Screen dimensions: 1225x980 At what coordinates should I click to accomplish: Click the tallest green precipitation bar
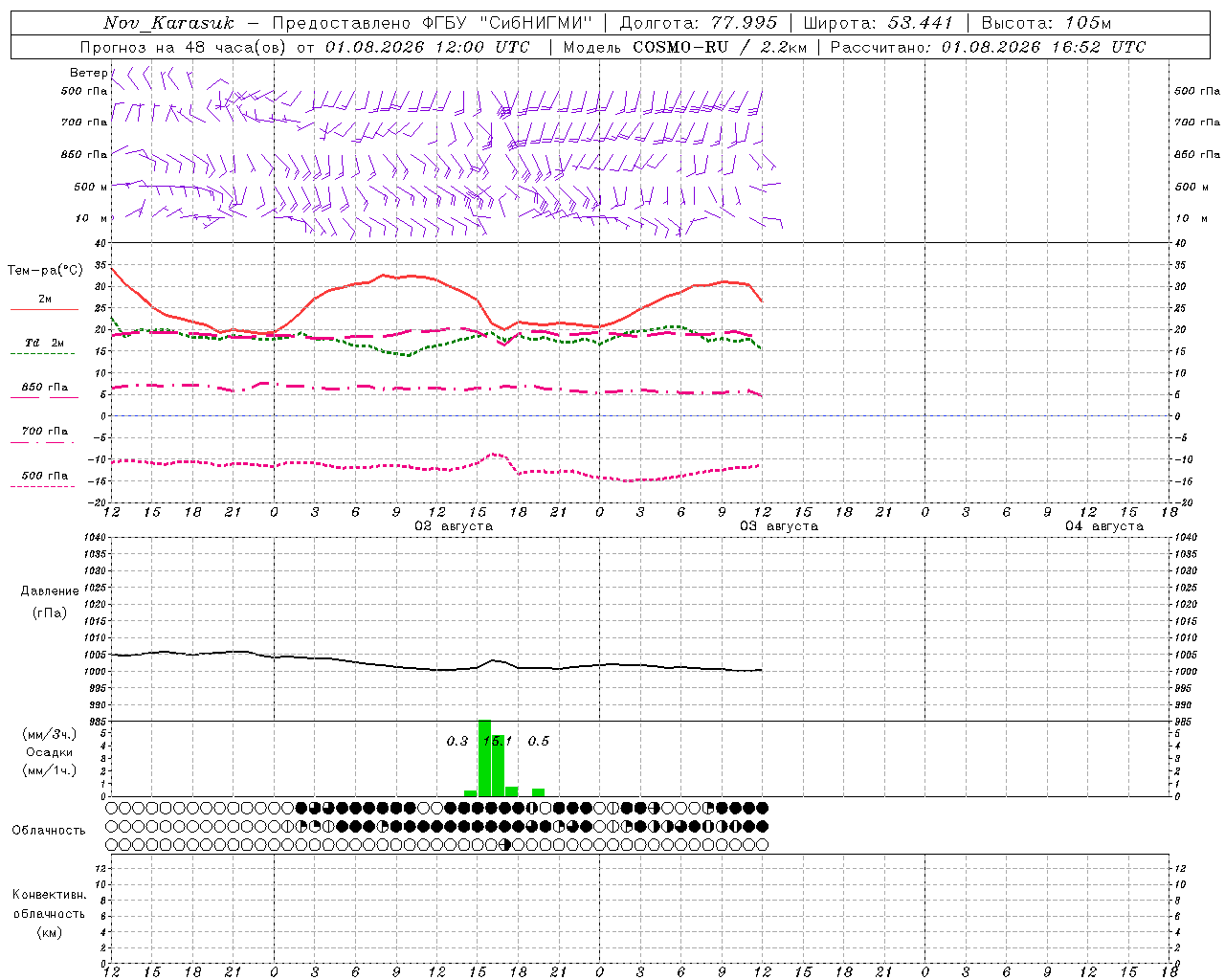484,758
